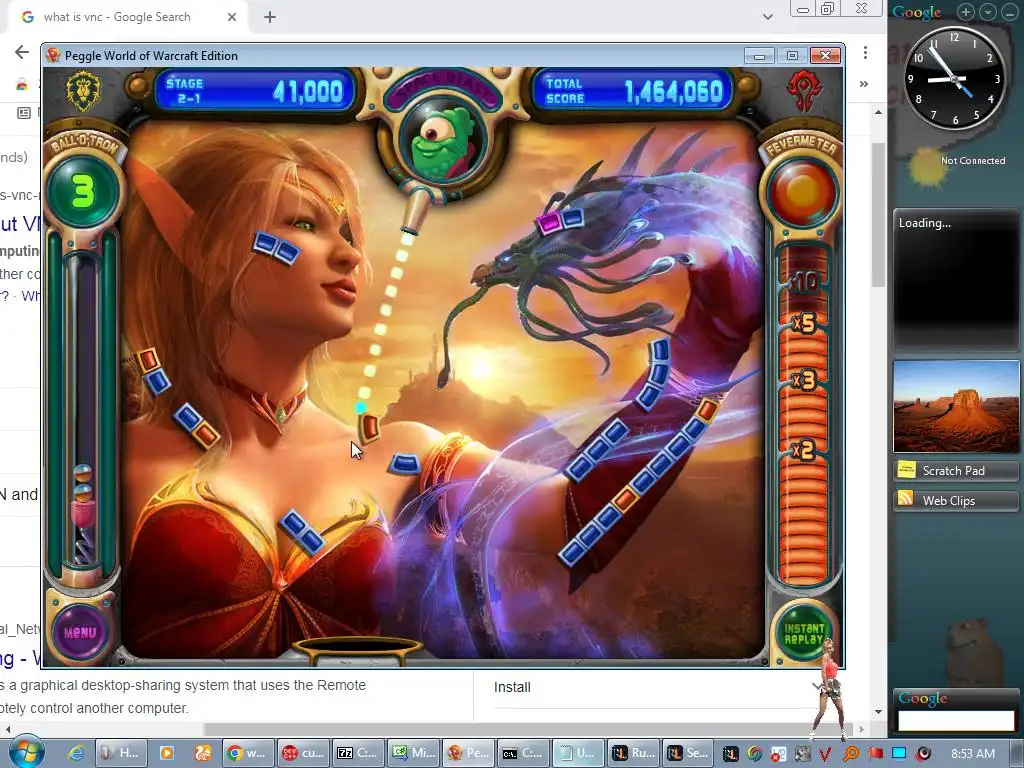
Task: Click the Alliance lion emblem in Peggle
Action: tap(84, 91)
